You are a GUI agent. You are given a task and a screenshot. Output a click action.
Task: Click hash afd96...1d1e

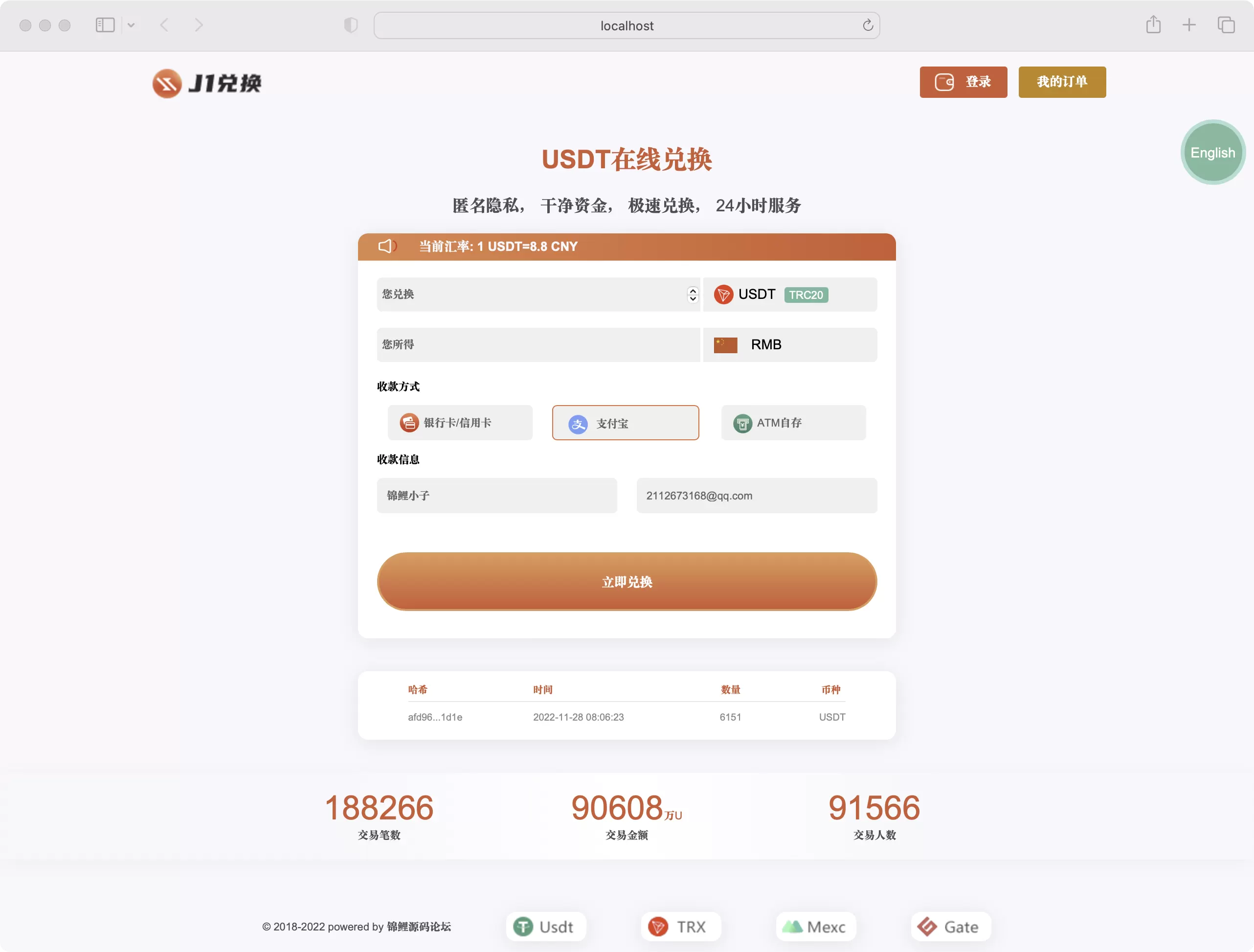point(435,717)
